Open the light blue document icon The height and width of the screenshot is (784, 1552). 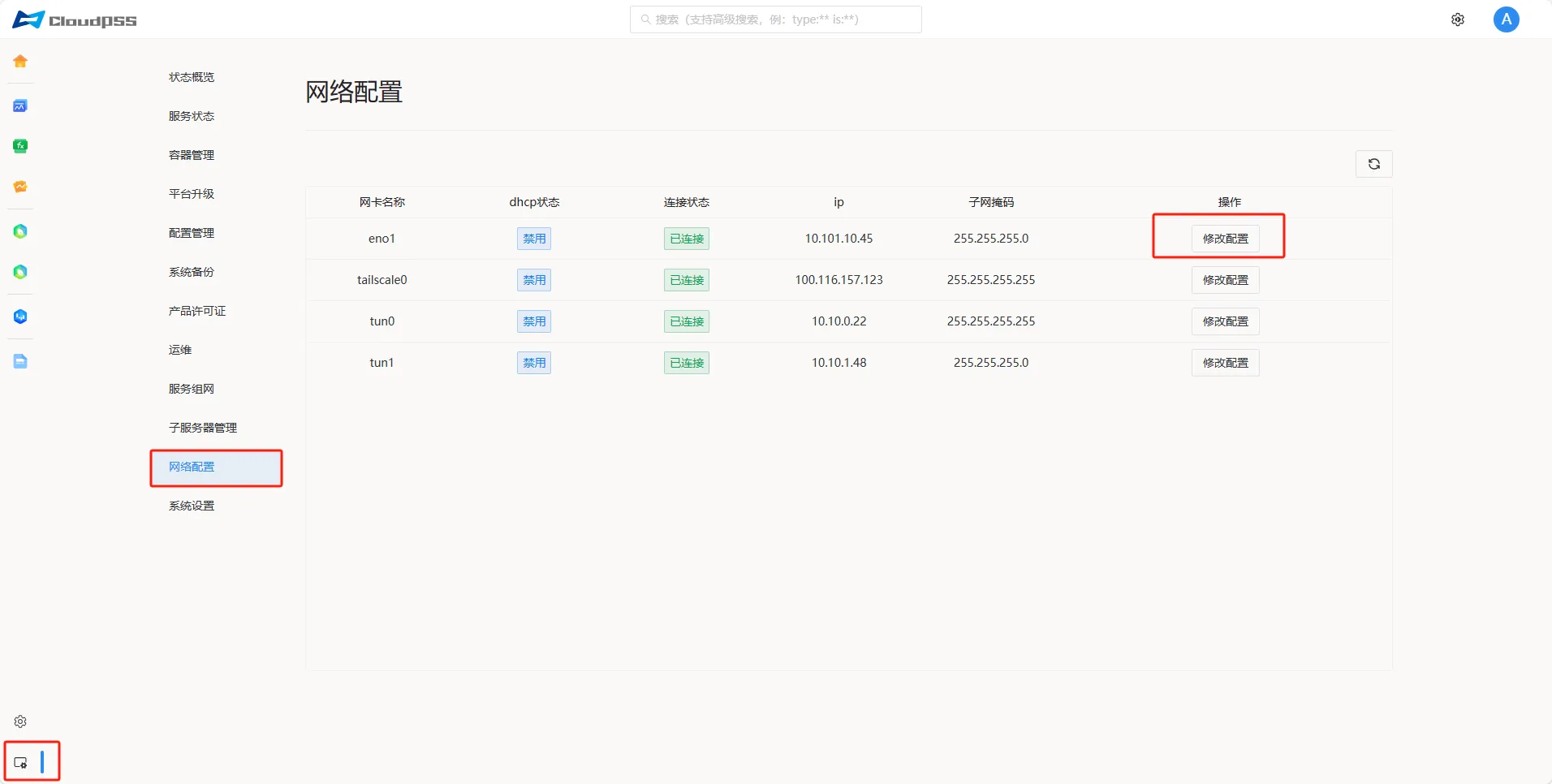point(20,361)
